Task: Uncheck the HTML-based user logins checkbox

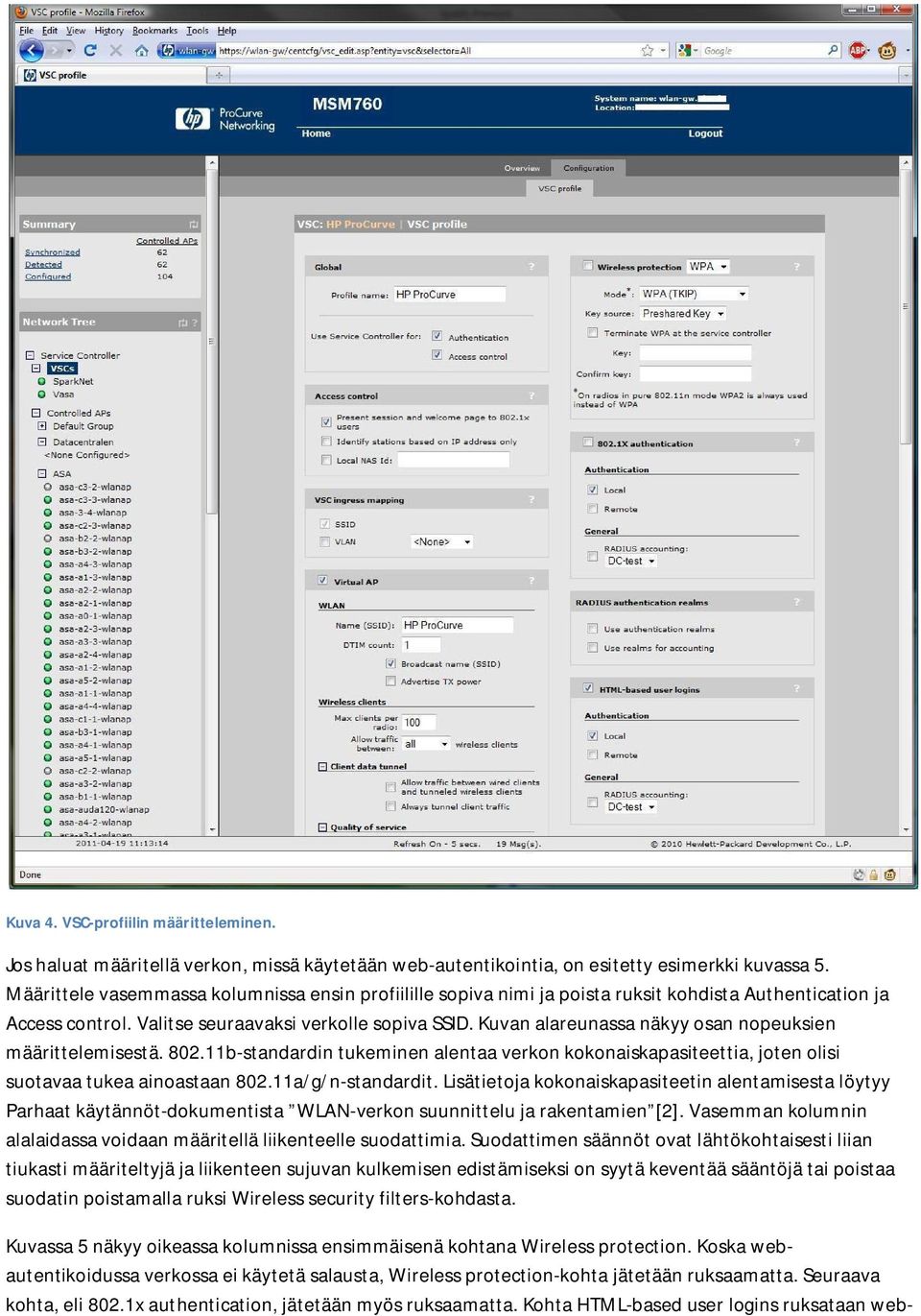Action: [x=587, y=689]
